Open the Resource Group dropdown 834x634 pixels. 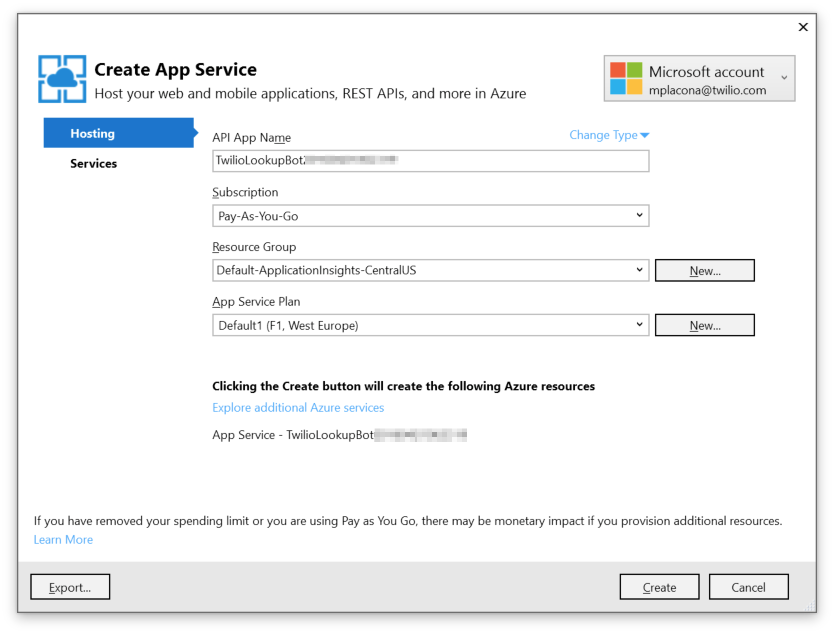click(x=430, y=270)
